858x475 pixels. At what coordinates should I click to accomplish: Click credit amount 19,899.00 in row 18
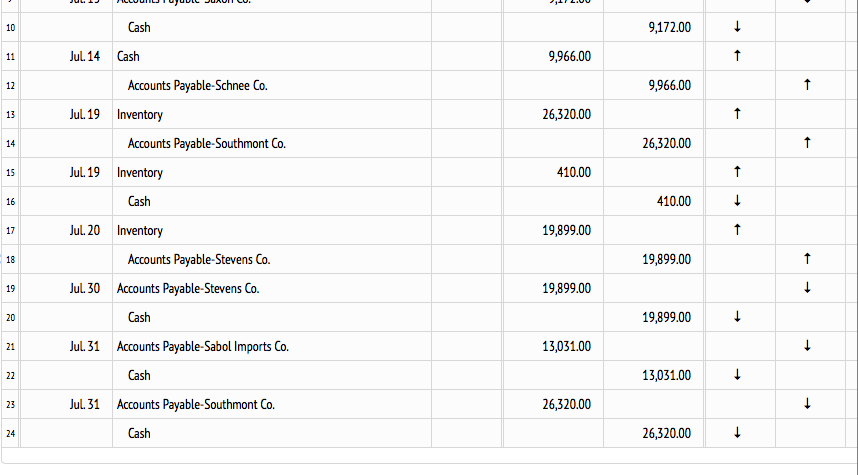tap(666, 259)
